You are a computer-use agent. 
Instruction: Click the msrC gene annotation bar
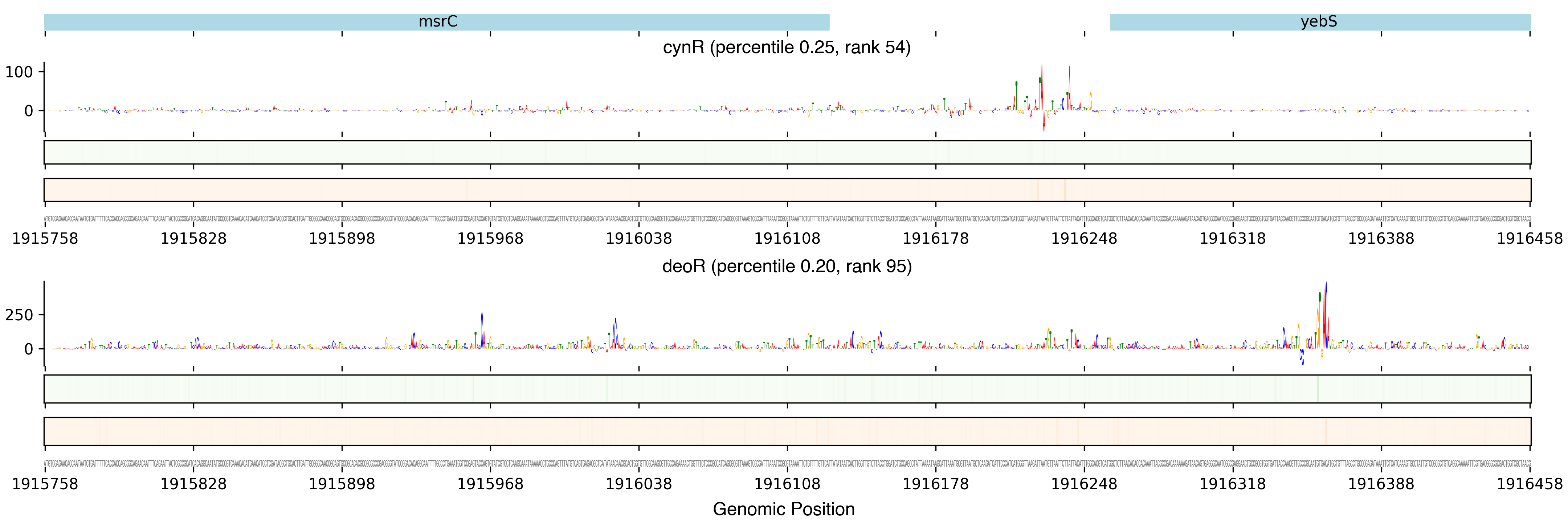pos(436,22)
